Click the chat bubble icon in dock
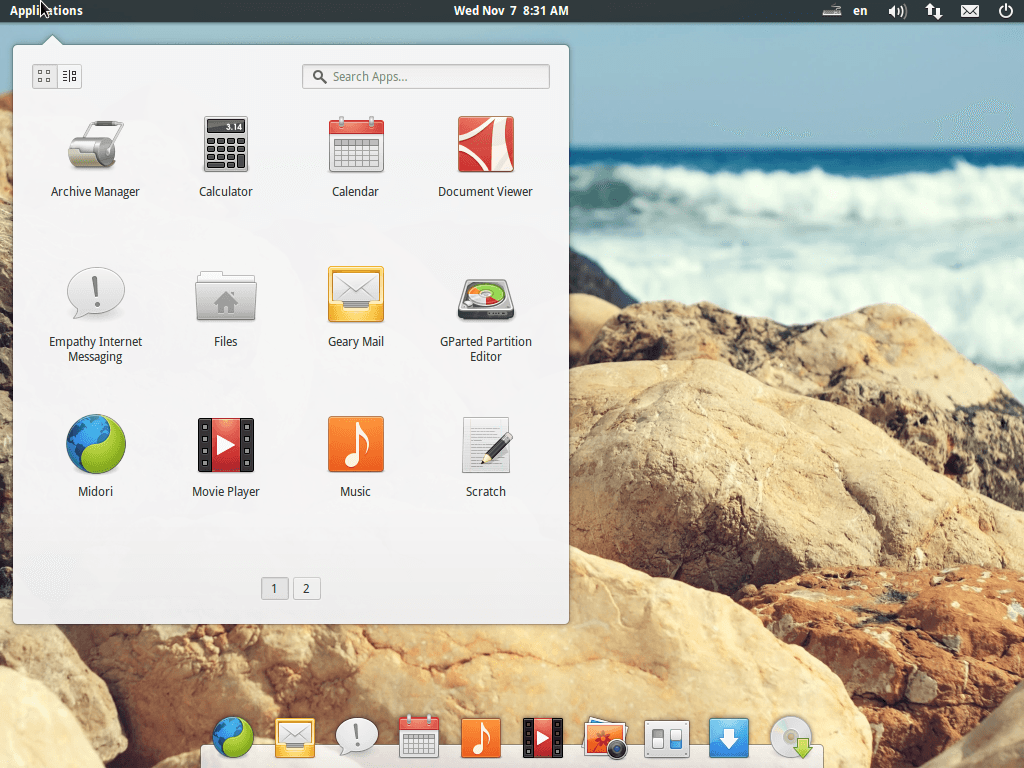 (357, 737)
